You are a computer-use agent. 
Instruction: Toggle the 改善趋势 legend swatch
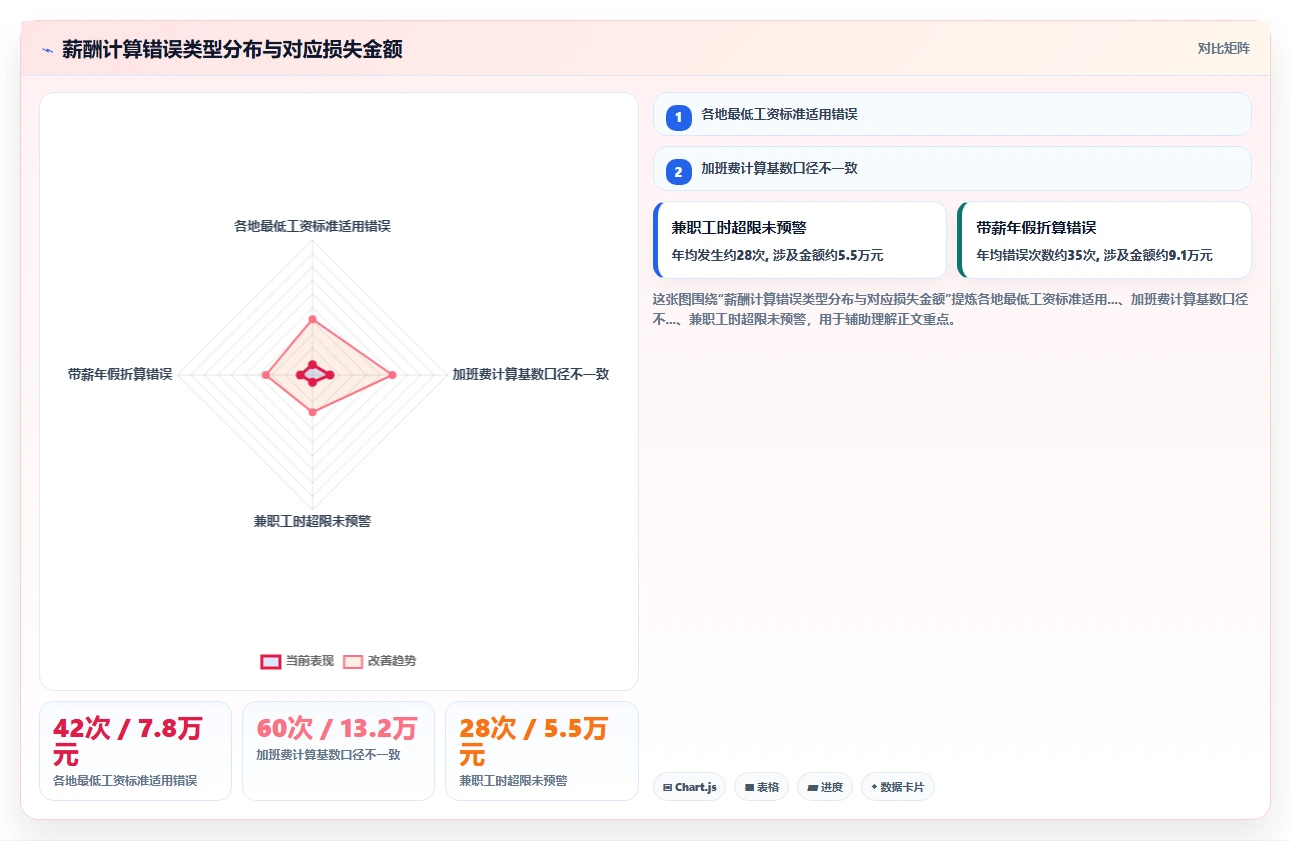coord(353,661)
